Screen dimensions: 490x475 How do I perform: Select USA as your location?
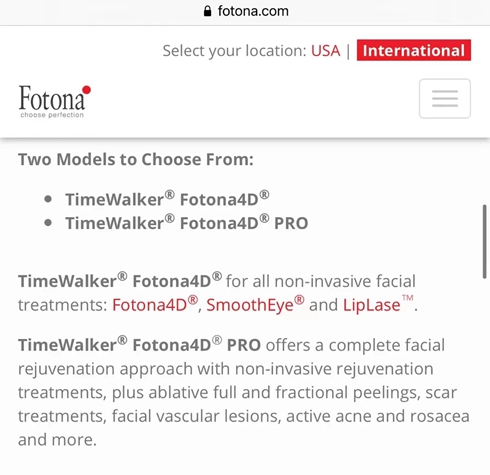coord(326,51)
